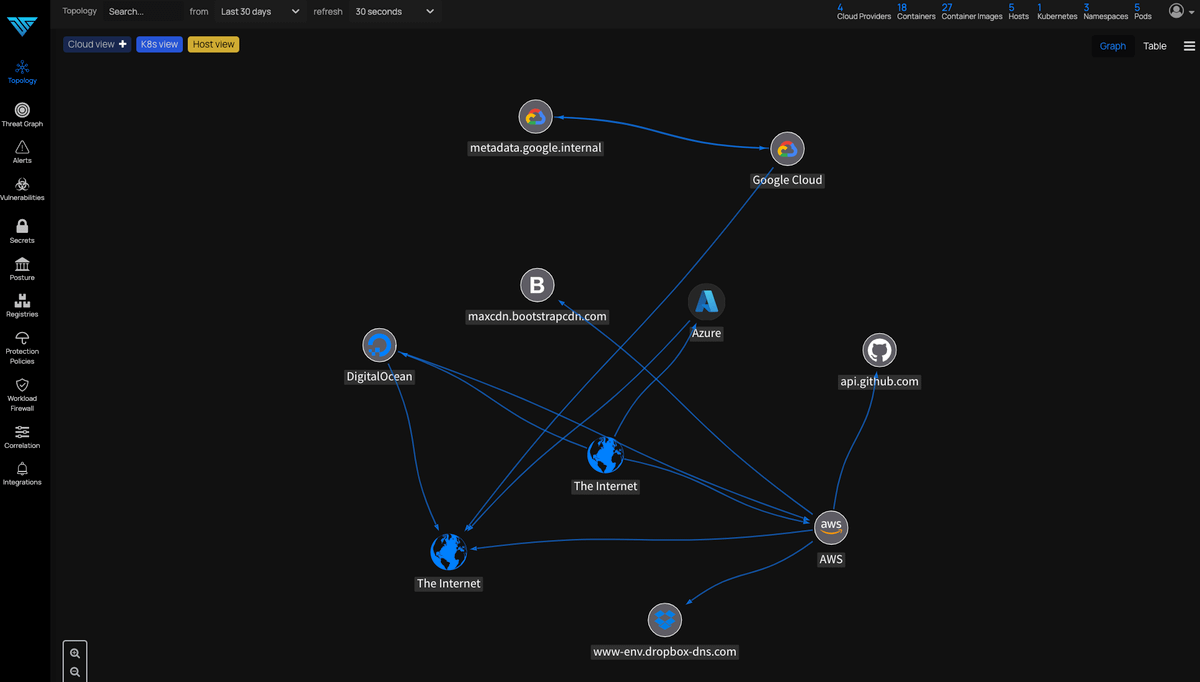Switch to the Table tab
The height and width of the screenshot is (682, 1200).
pyautogui.click(x=1155, y=46)
